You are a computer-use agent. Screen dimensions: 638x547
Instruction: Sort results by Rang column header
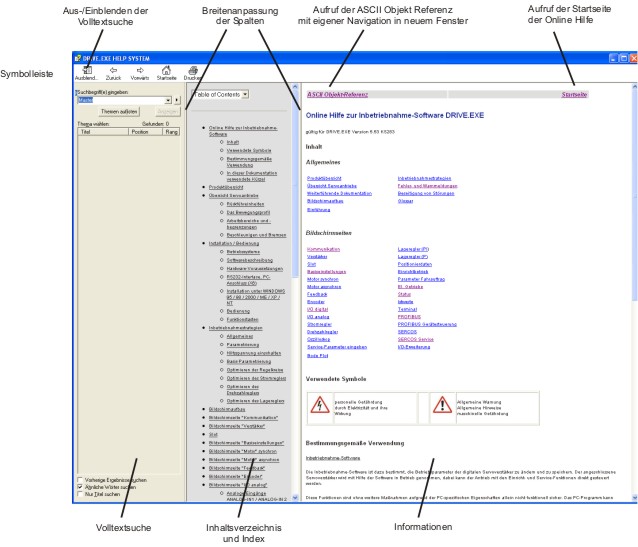(x=171, y=132)
